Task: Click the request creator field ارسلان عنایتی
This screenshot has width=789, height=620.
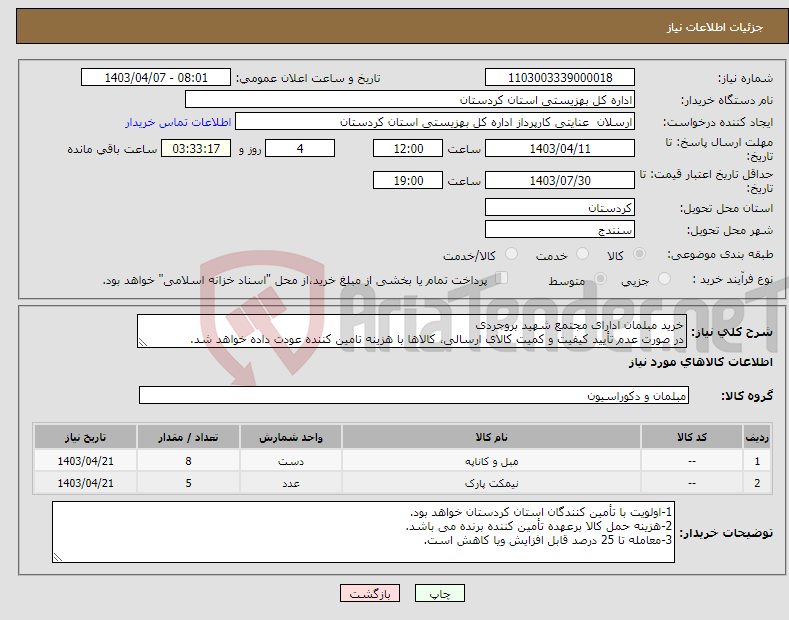Action: 435,122
